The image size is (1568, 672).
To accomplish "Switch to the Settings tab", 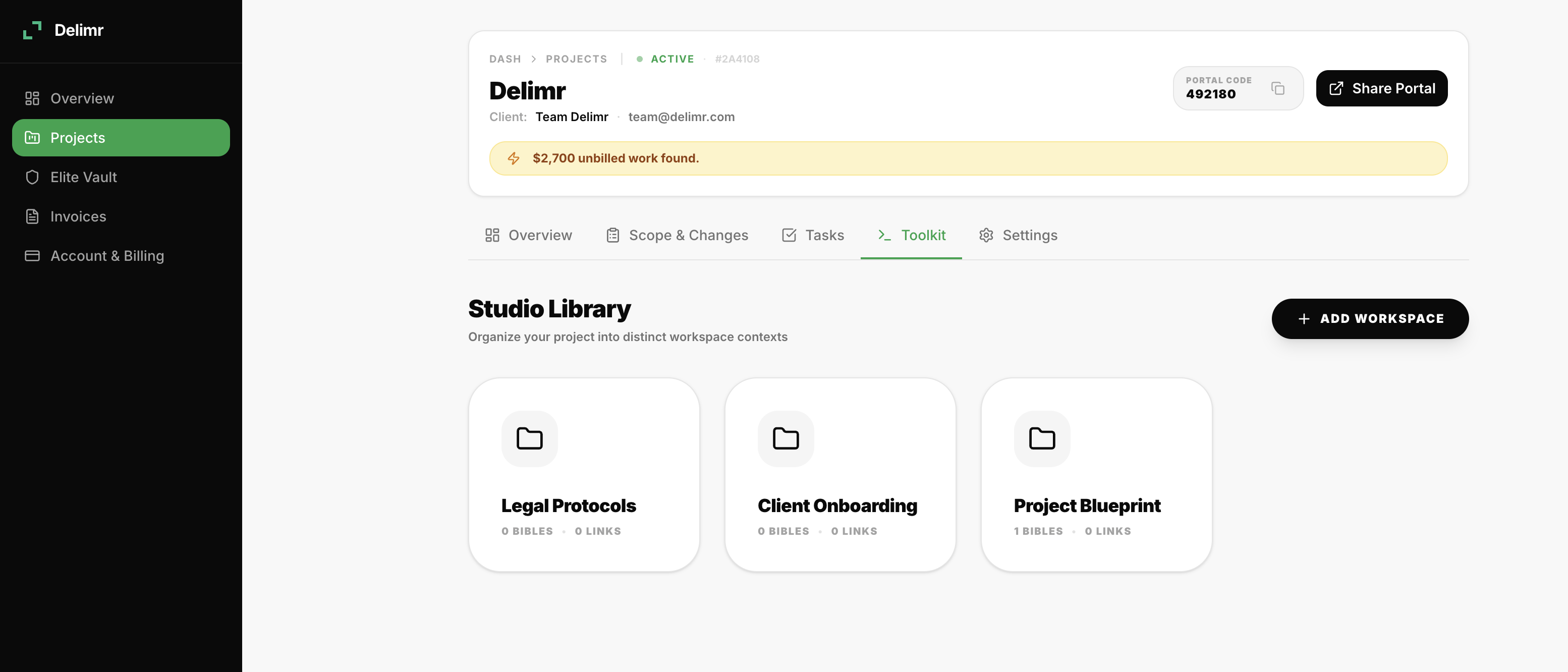I will (1018, 236).
